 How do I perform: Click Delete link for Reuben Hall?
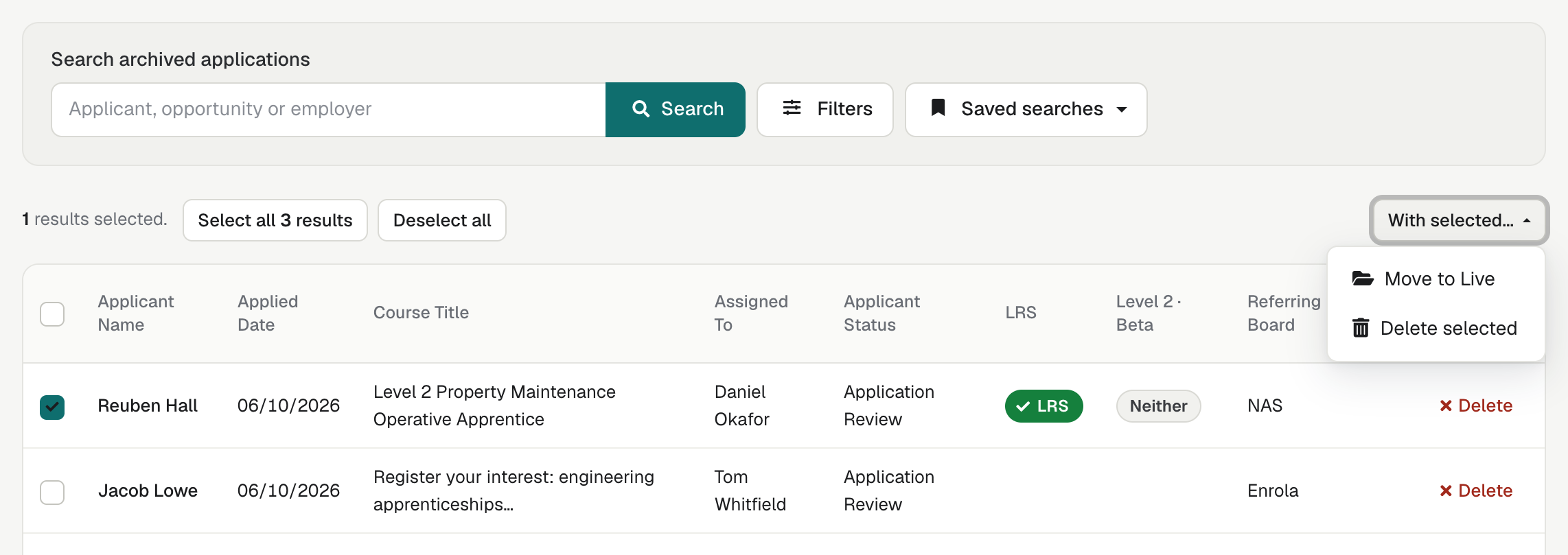pos(1476,405)
